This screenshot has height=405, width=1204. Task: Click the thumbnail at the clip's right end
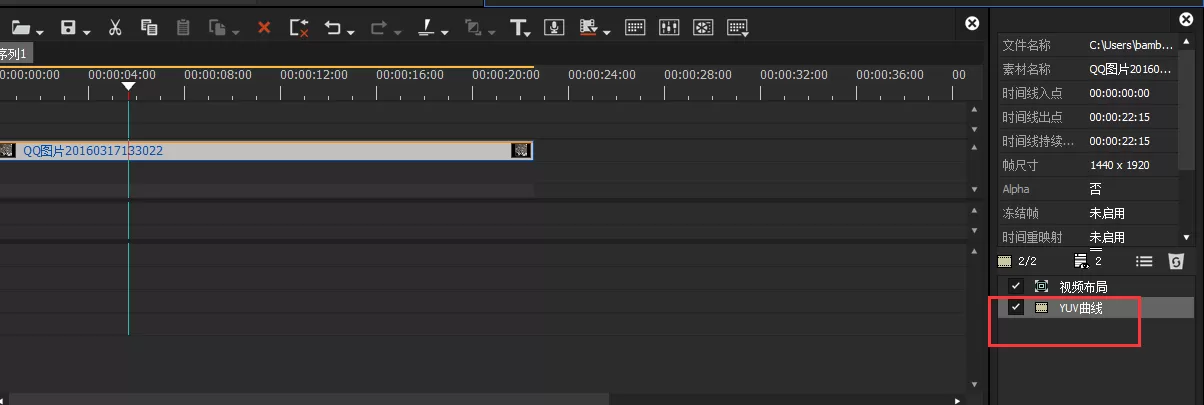pos(520,151)
